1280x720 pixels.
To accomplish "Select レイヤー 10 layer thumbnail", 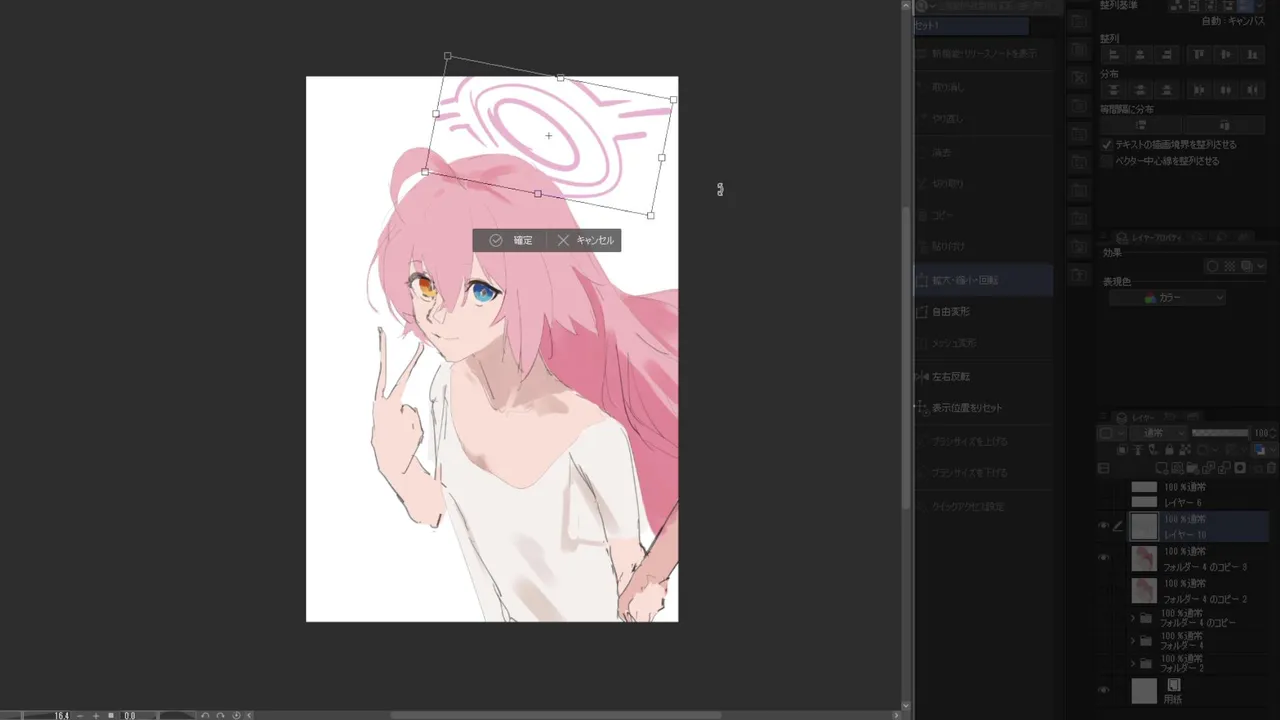I will (1144, 526).
